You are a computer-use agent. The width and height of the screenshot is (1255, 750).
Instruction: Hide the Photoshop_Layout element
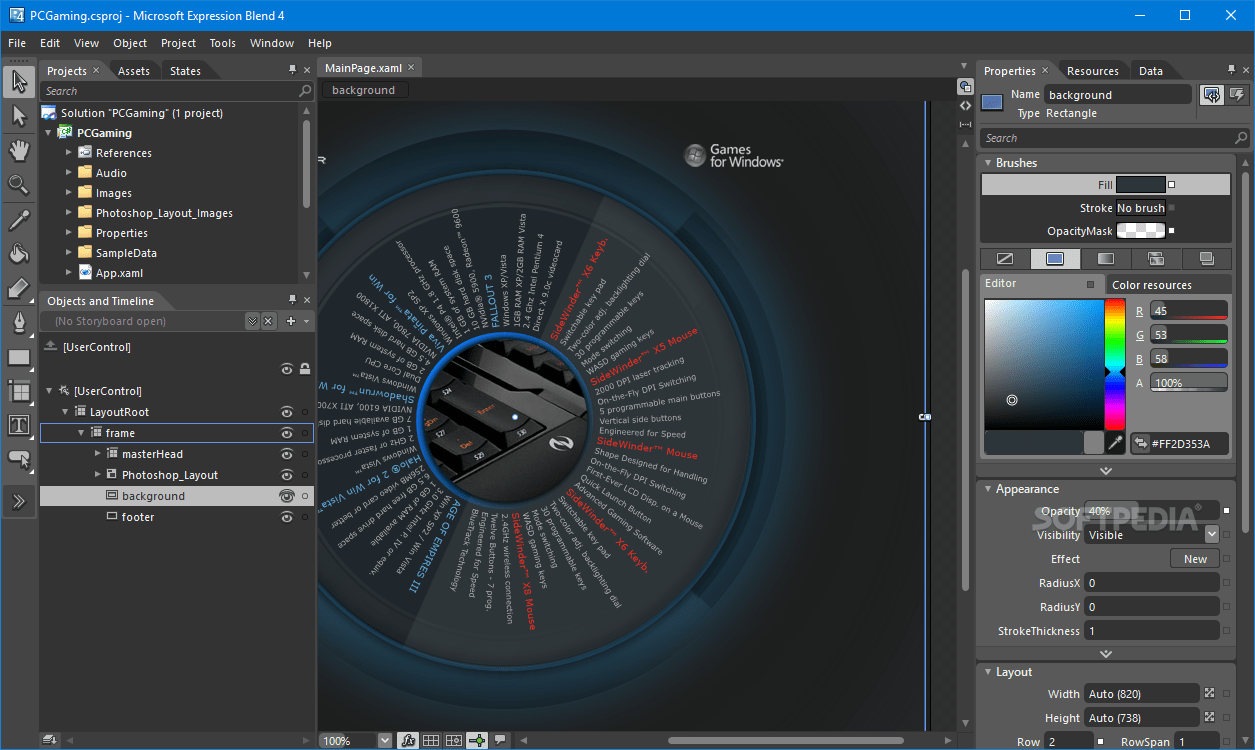coord(287,475)
